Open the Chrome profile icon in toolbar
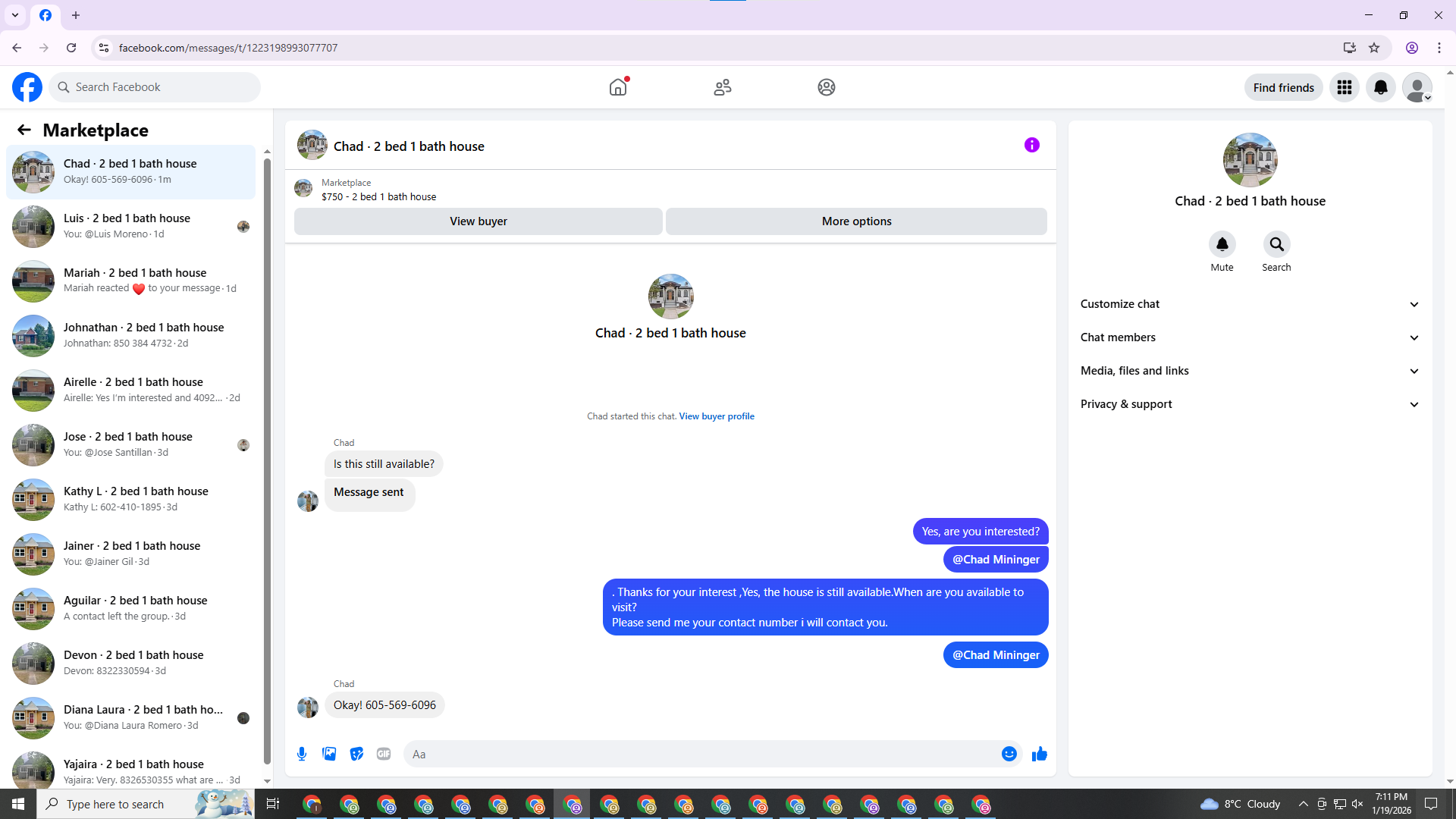The height and width of the screenshot is (819, 1456). pyautogui.click(x=1412, y=48)
